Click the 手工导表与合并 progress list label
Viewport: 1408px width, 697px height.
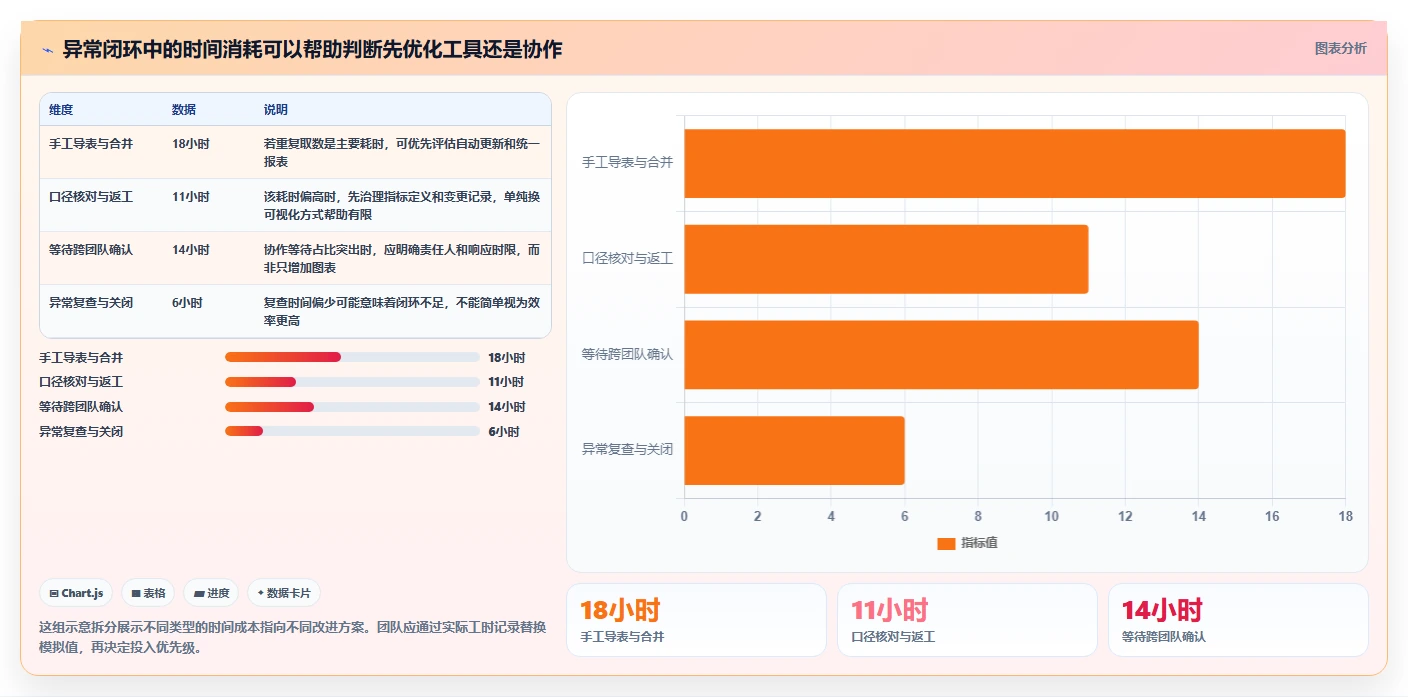[x=81, y=358]
